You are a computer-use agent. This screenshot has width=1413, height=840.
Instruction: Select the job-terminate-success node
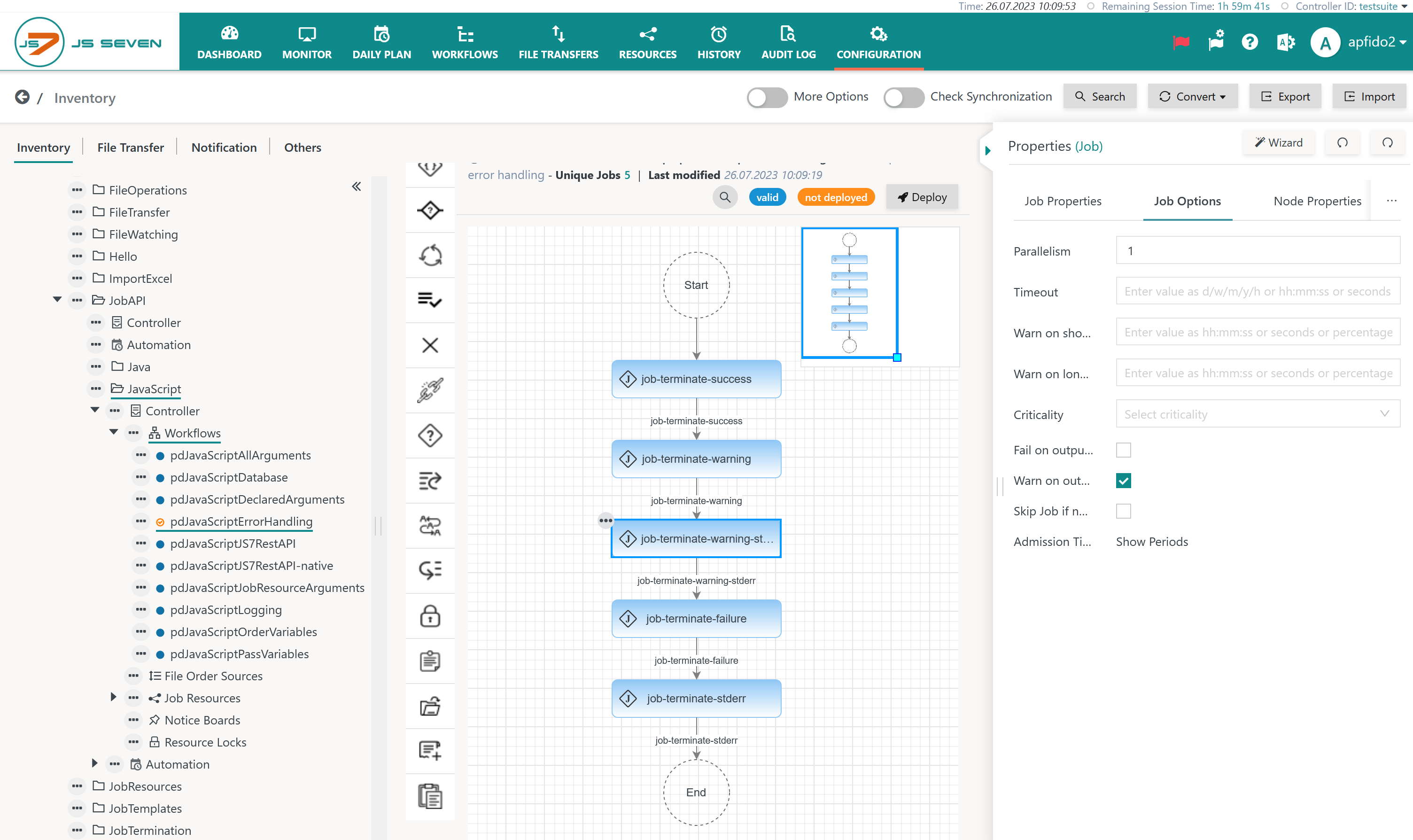point(696,379)
